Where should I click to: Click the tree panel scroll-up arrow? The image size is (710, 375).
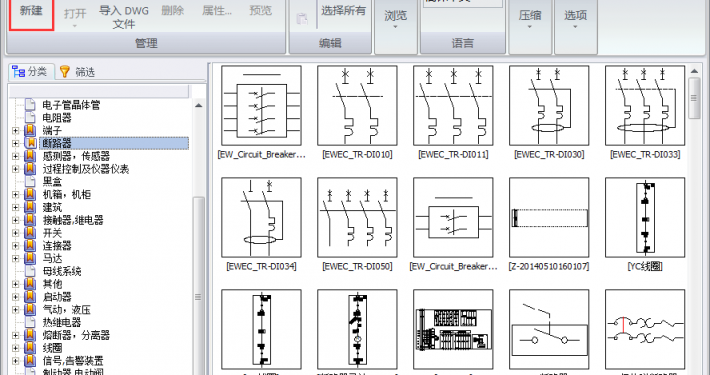(198, 105)
